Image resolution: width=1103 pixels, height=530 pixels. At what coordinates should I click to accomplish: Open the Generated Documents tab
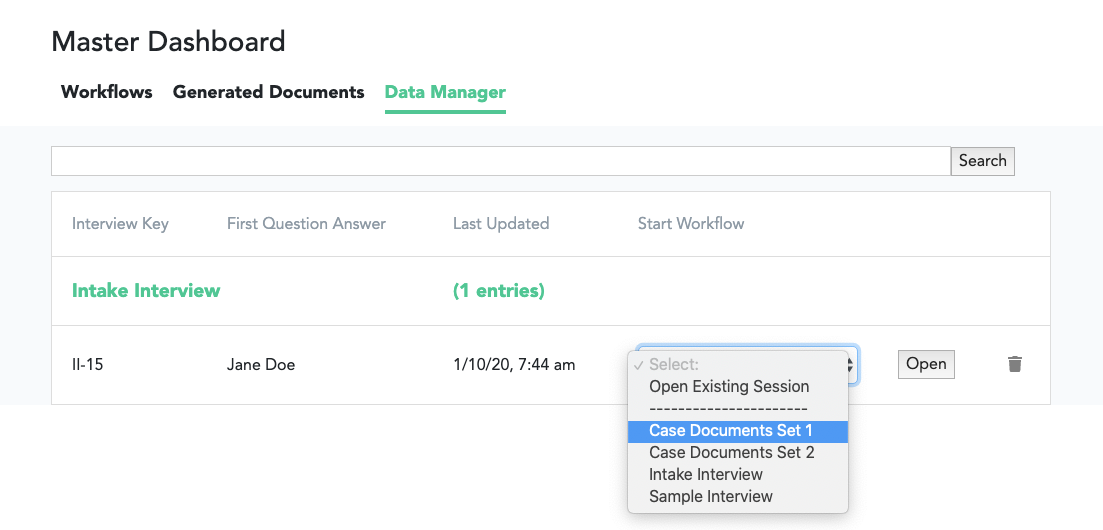(x=268, y=92)
